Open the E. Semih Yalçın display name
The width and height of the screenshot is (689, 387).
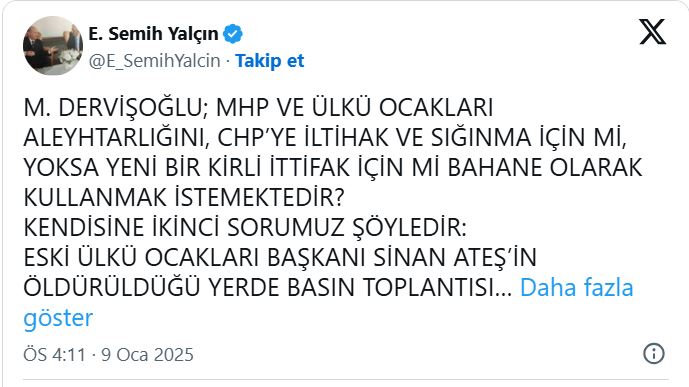tap(153, 33)
